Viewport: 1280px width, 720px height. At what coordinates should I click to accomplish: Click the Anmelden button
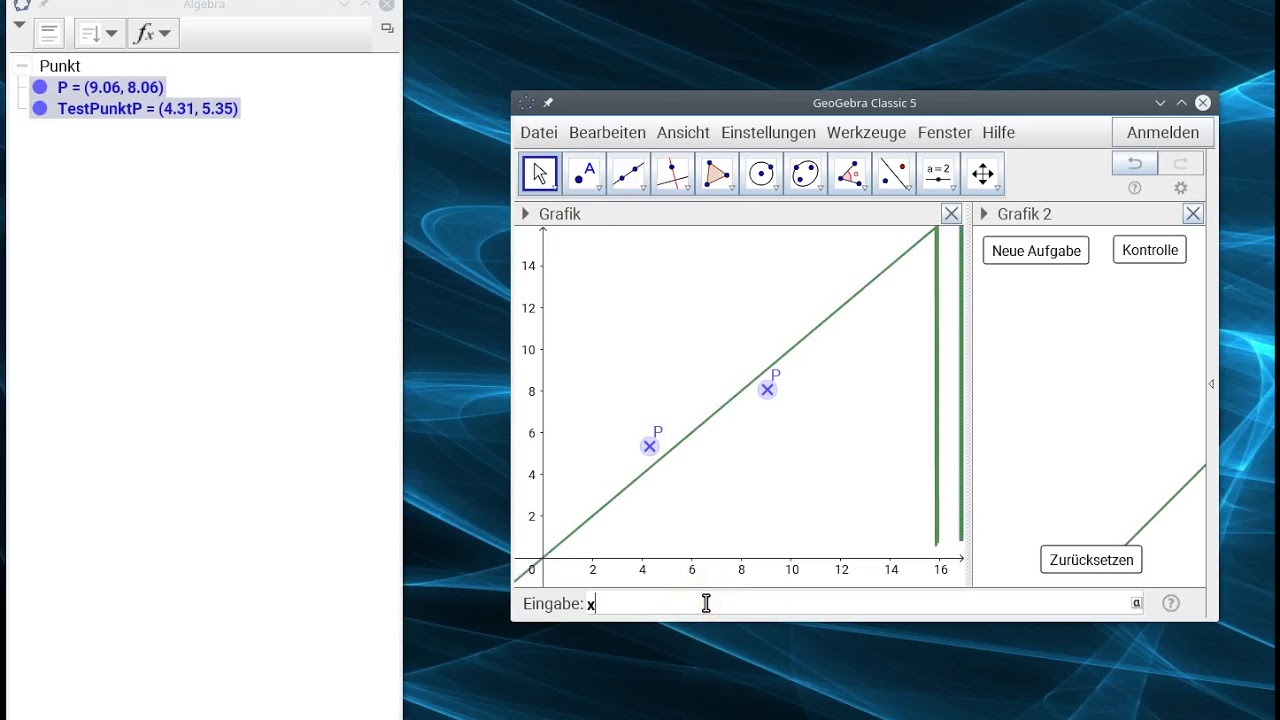1163,132
